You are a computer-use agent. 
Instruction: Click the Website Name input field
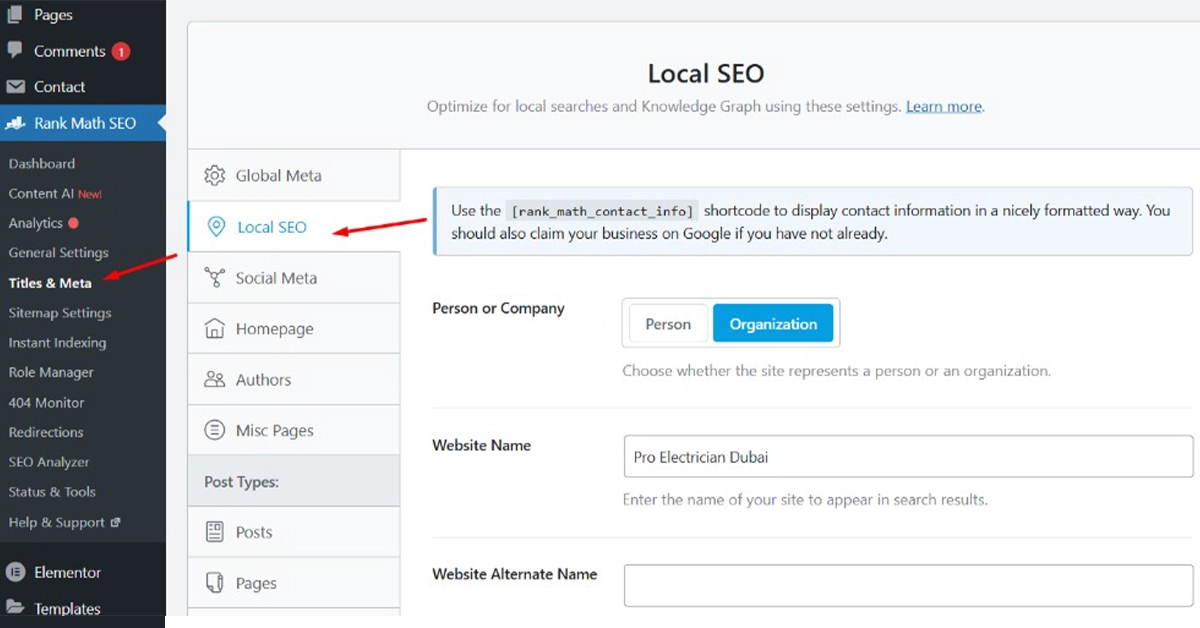(x=907, y=457)
